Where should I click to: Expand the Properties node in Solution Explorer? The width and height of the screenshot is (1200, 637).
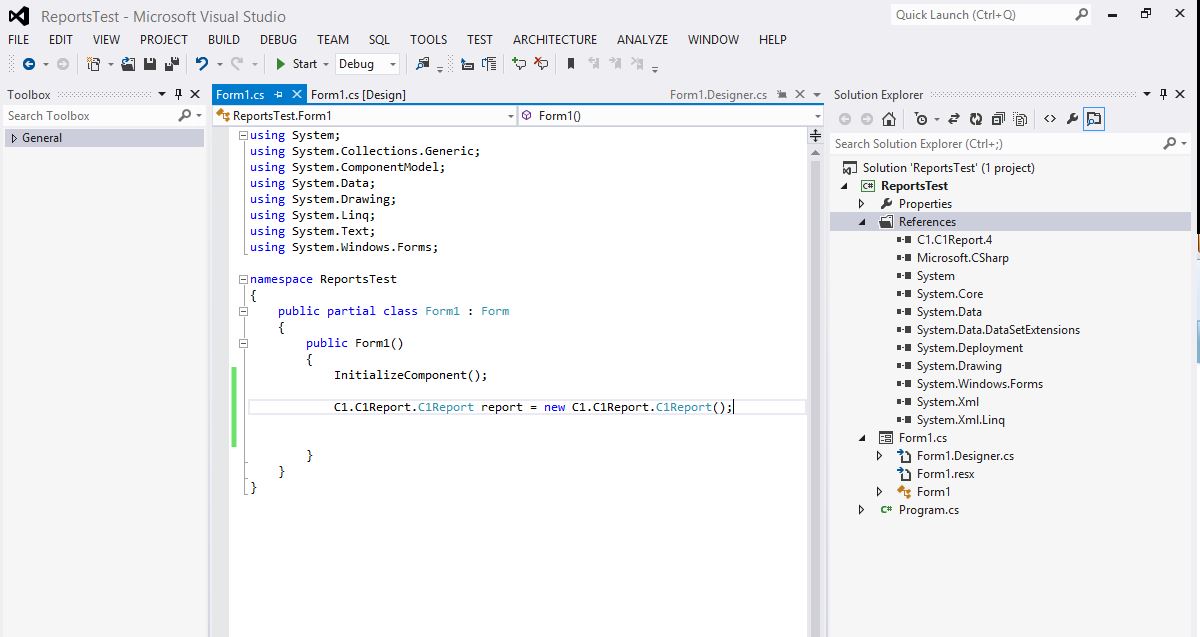[862, 204]
